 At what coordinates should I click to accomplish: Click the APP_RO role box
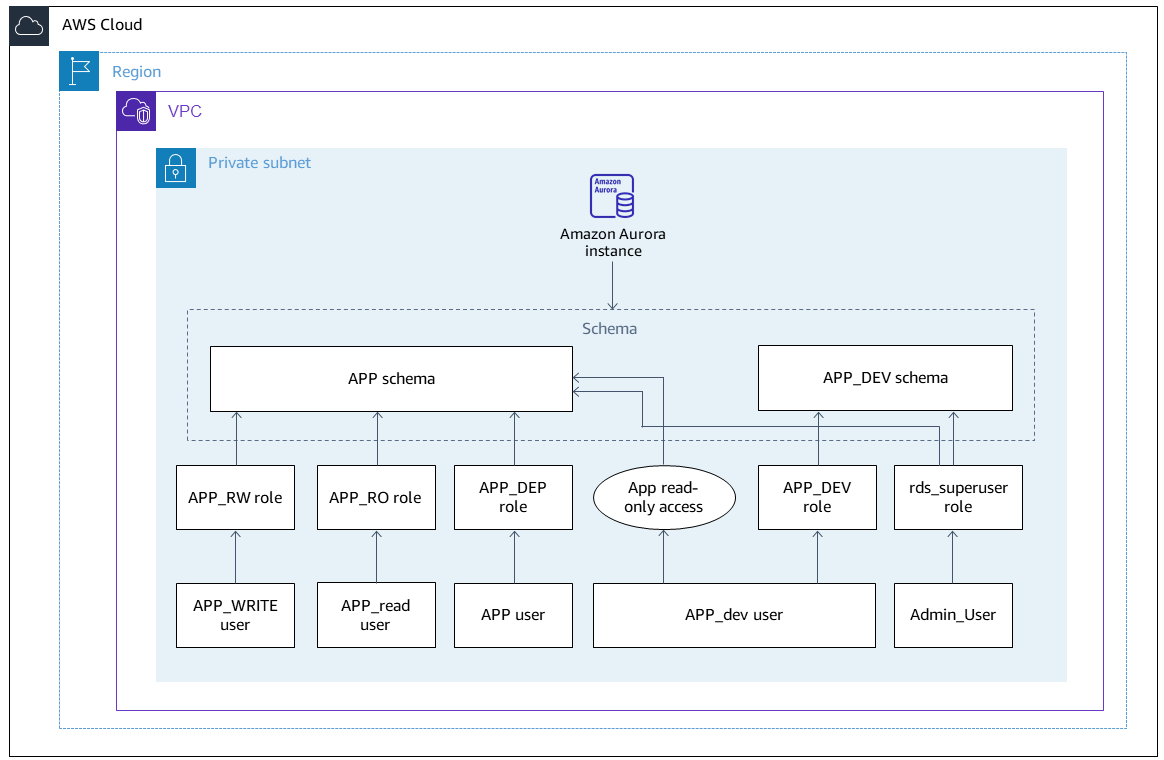376,497
